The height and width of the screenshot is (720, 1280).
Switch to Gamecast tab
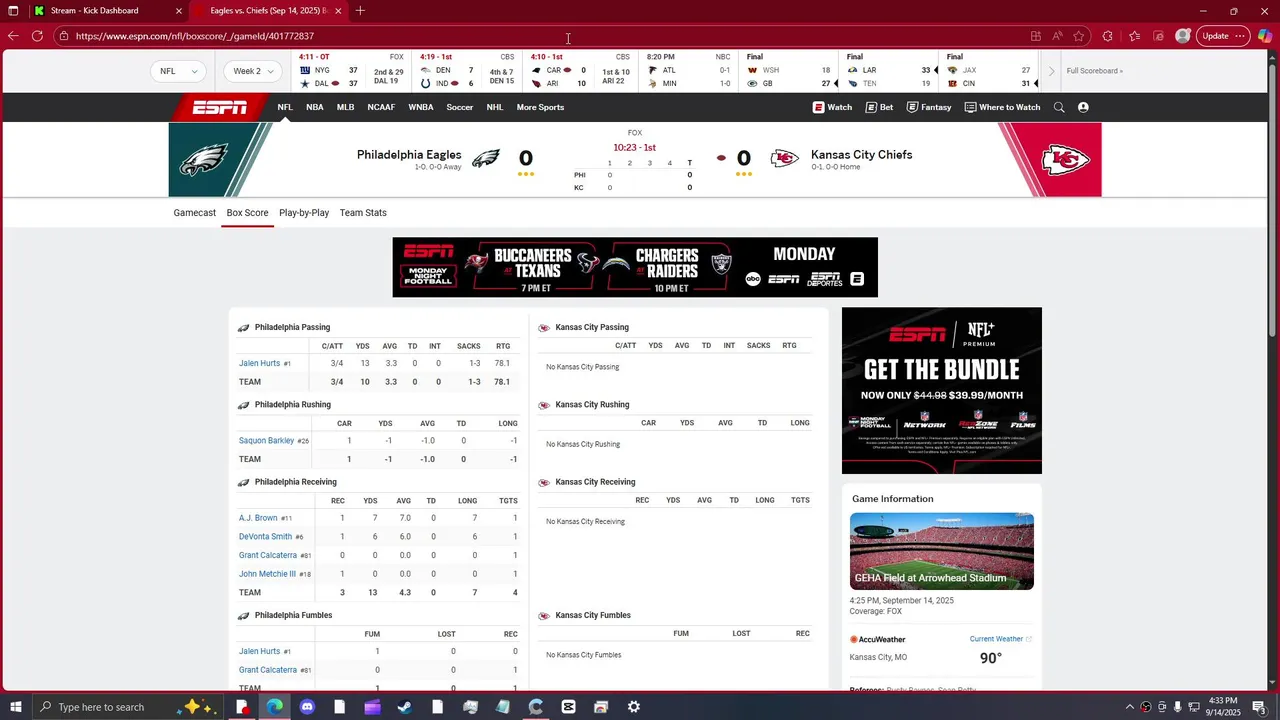[x=194, y=213]
